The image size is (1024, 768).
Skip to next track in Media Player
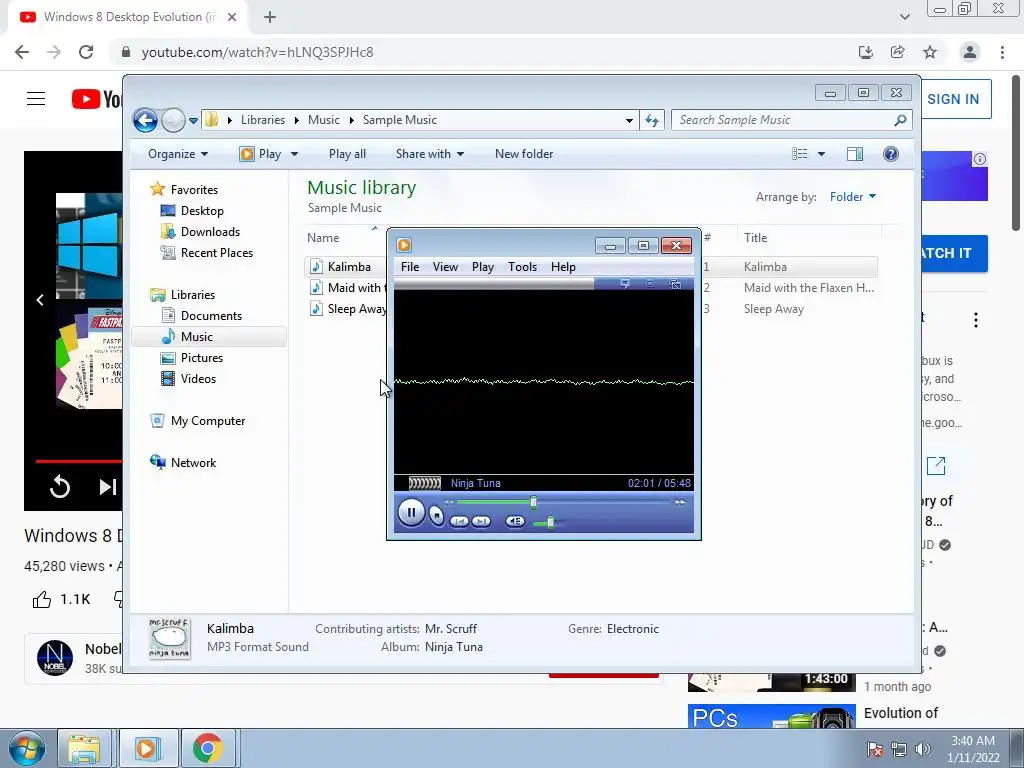coord(481,521)
